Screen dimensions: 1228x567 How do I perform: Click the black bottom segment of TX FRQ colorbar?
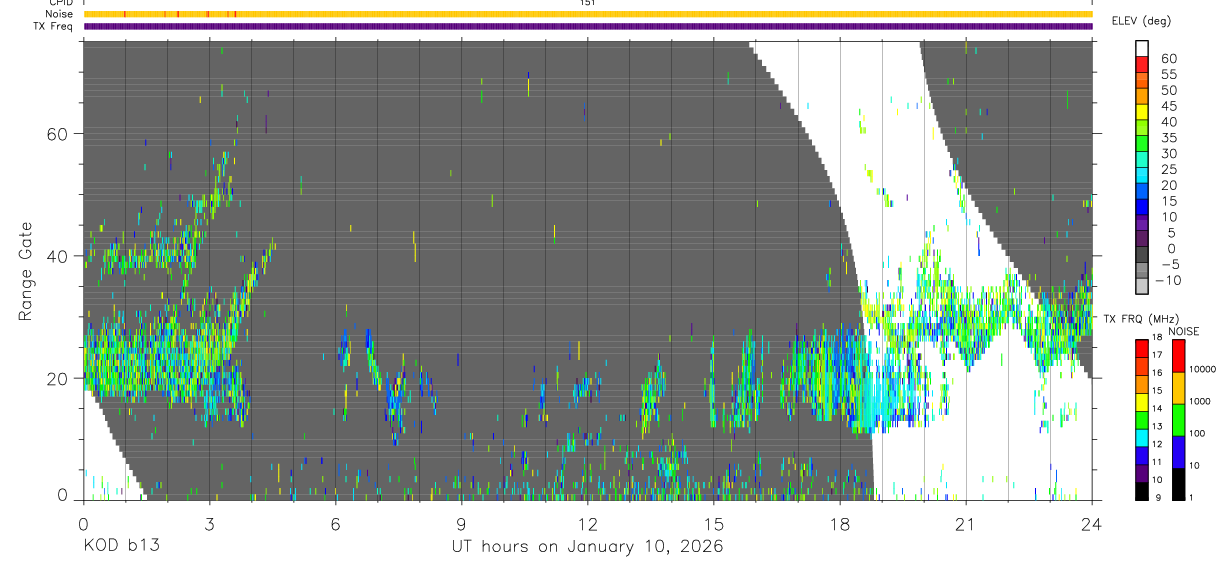(1142, 491)
